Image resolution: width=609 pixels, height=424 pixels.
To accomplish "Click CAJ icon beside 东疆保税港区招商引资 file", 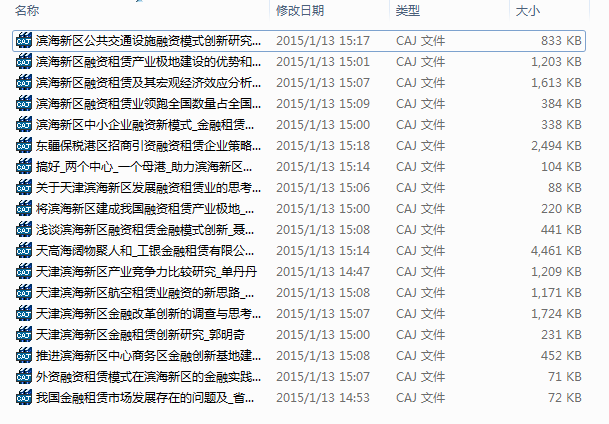I will (x=24, y=145).
